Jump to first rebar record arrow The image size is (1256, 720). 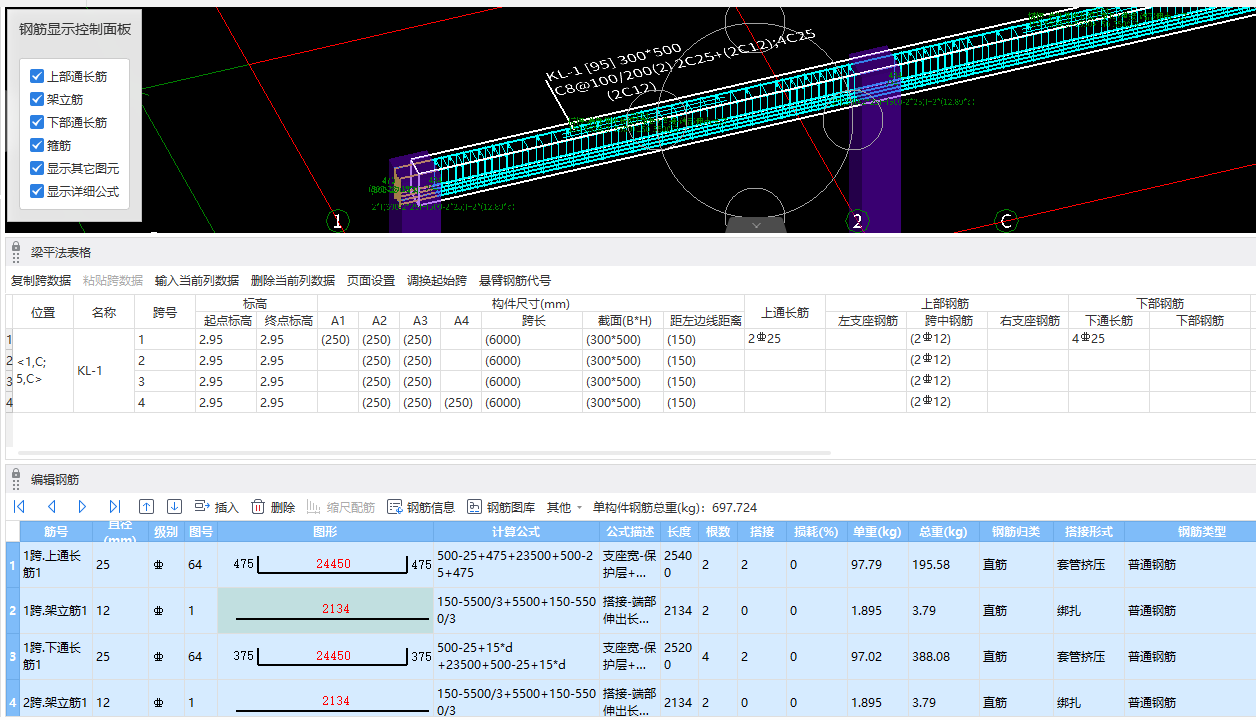(19, 507)
